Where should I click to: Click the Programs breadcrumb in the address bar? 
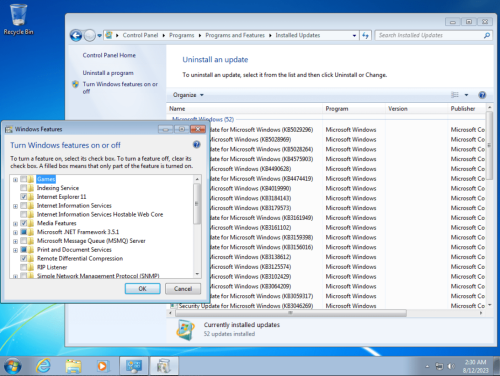tap(182, 35)
